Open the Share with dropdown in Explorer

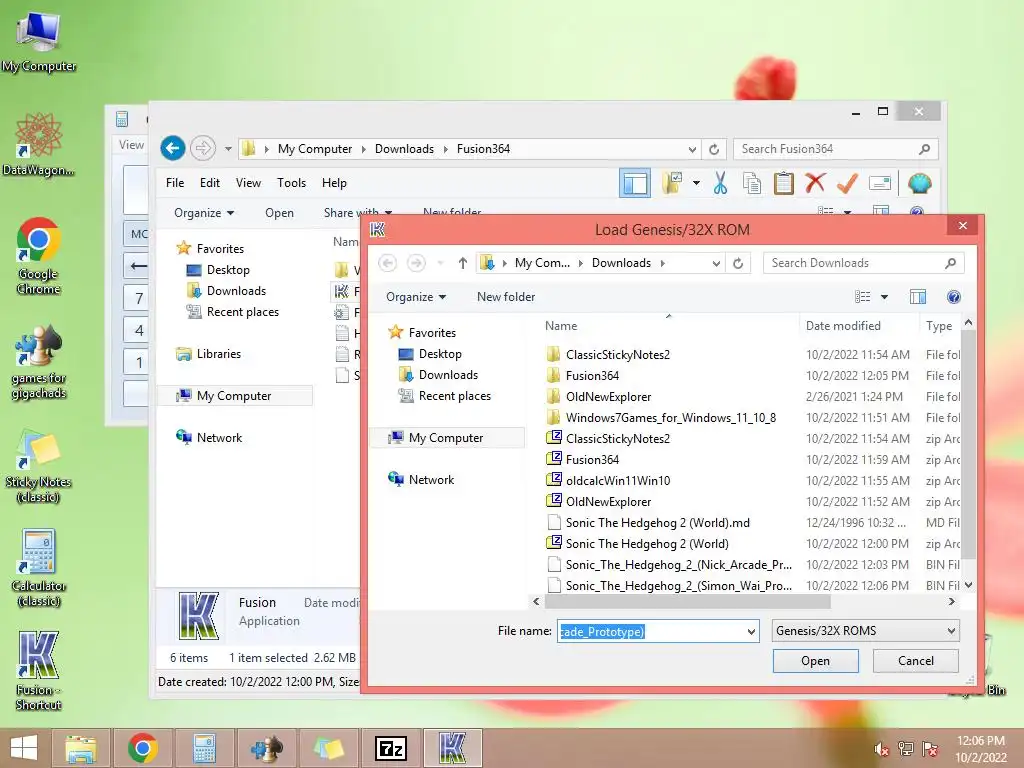click(x=358, y=213)
